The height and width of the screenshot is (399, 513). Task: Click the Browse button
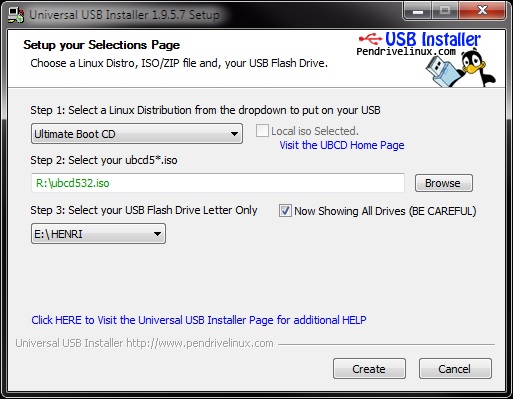(x=444, y=183)
